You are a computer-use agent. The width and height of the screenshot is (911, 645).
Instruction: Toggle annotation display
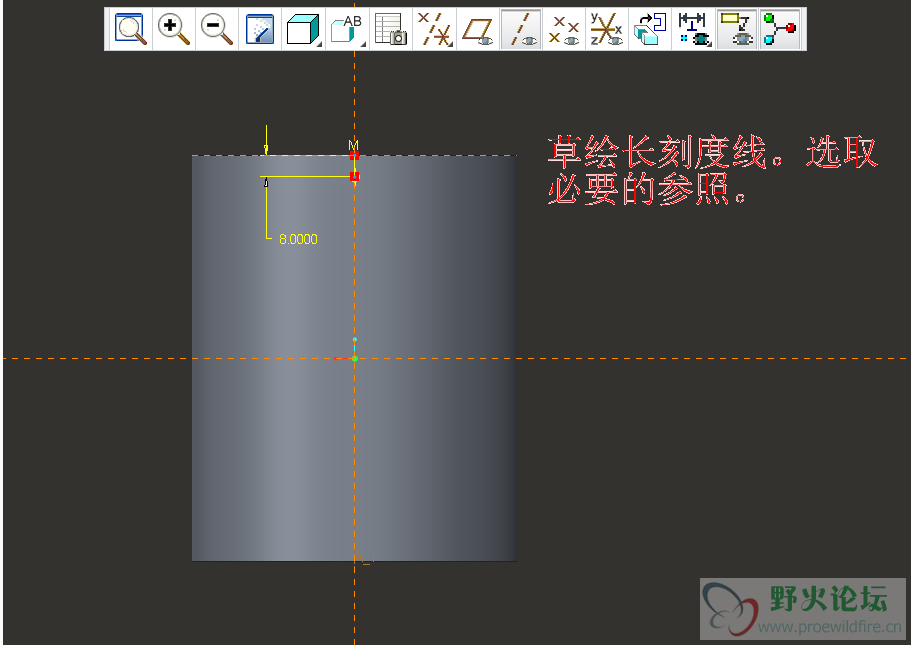pos(737,29)
